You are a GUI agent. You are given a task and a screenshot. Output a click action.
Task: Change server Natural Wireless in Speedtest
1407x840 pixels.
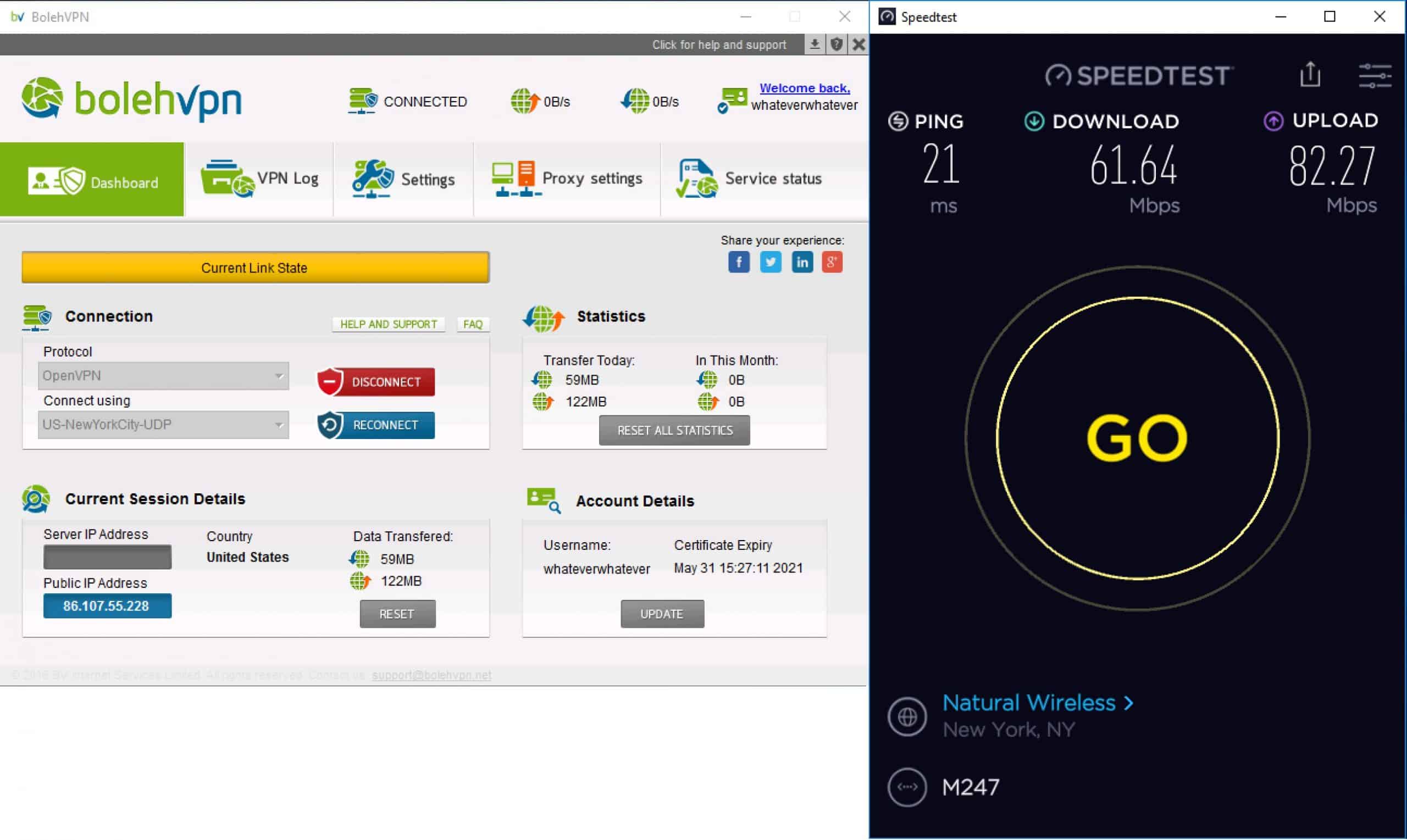1037,703
